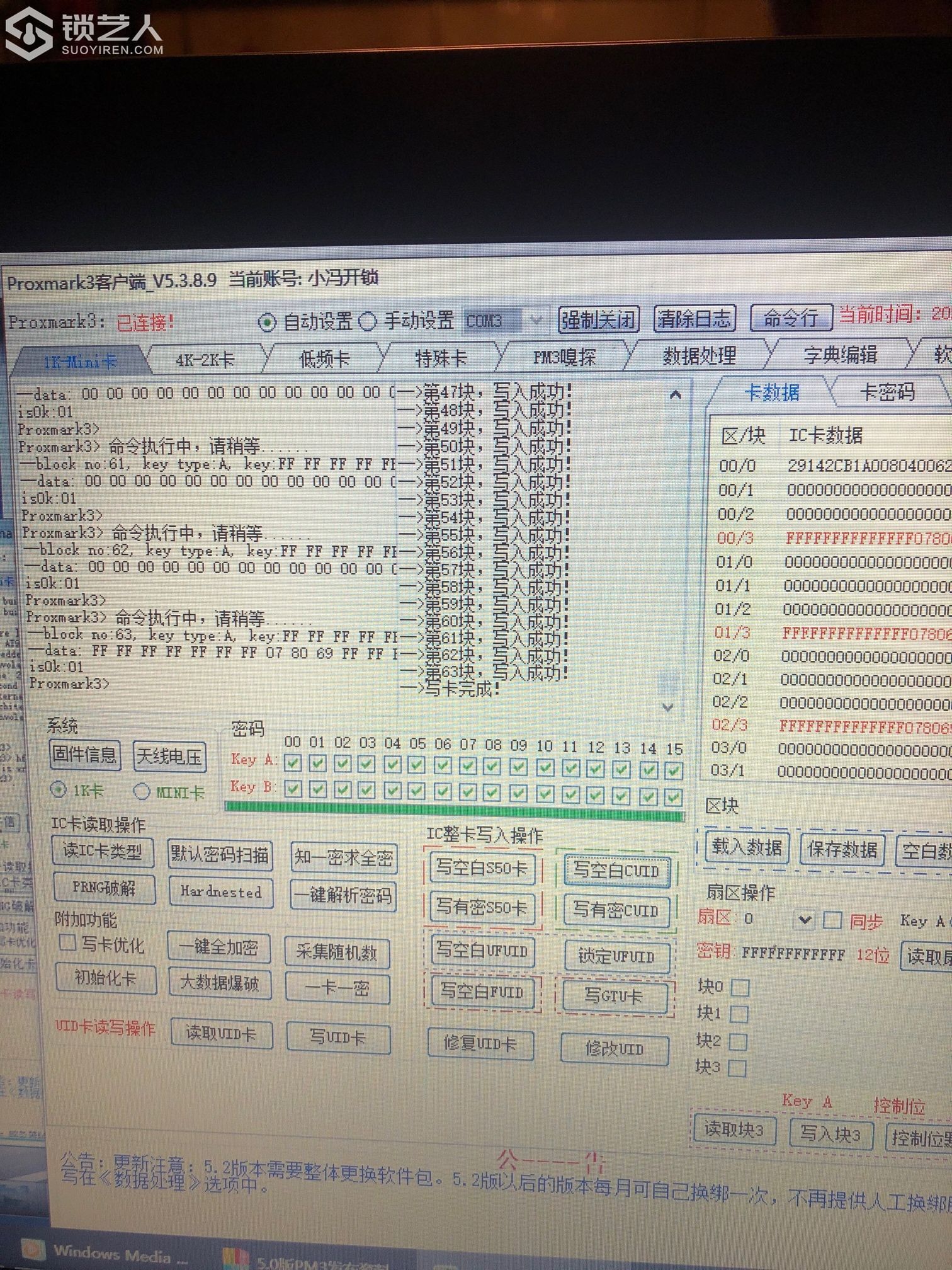Toggle Key A checkbox for sector 07

pos(468,766)
